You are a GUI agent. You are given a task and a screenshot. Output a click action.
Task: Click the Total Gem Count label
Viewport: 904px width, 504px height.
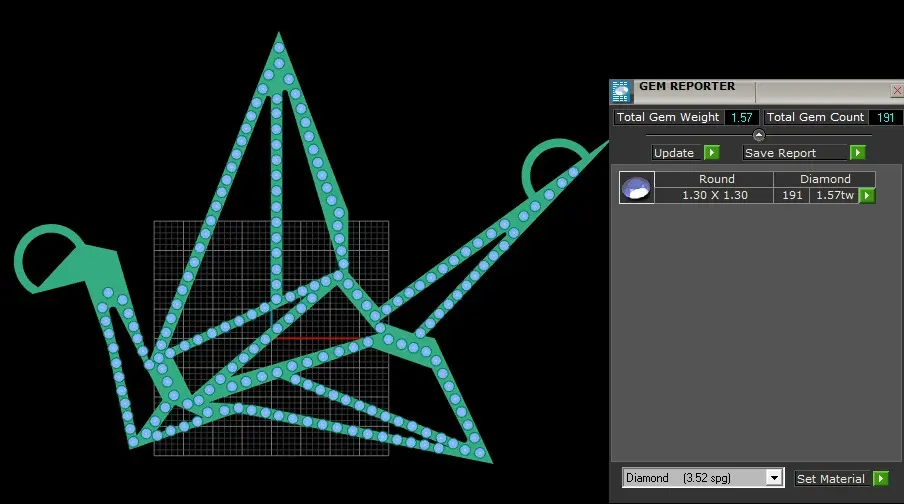pos(815,117)
